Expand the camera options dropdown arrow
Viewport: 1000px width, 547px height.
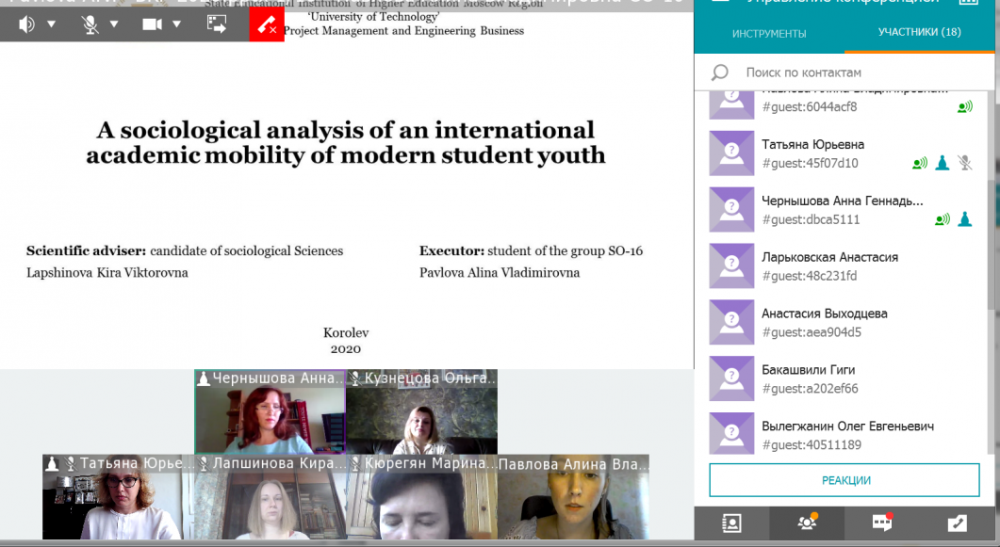click(x=177, y=25)
